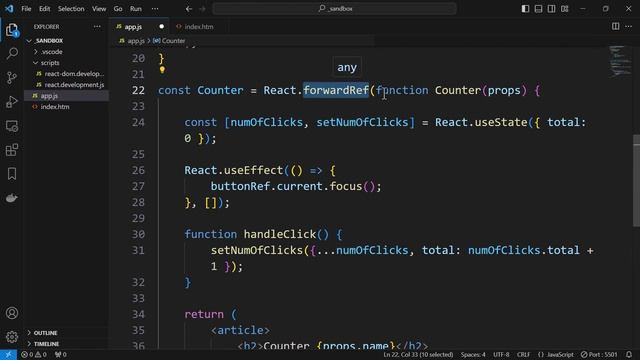The image size is (640, 360).
Task: Open the View menu
Action: tap(99, 9)
